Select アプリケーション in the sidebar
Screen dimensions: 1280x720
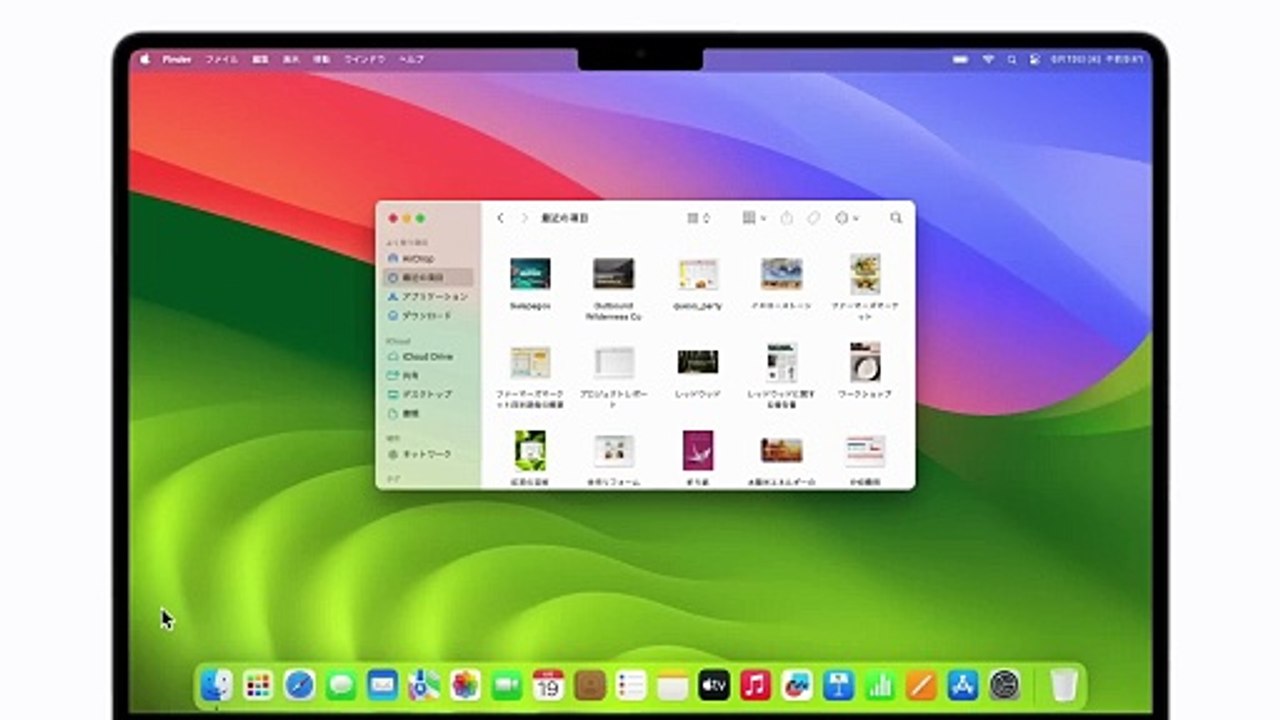pyautogui.click(x=428, y=297)
